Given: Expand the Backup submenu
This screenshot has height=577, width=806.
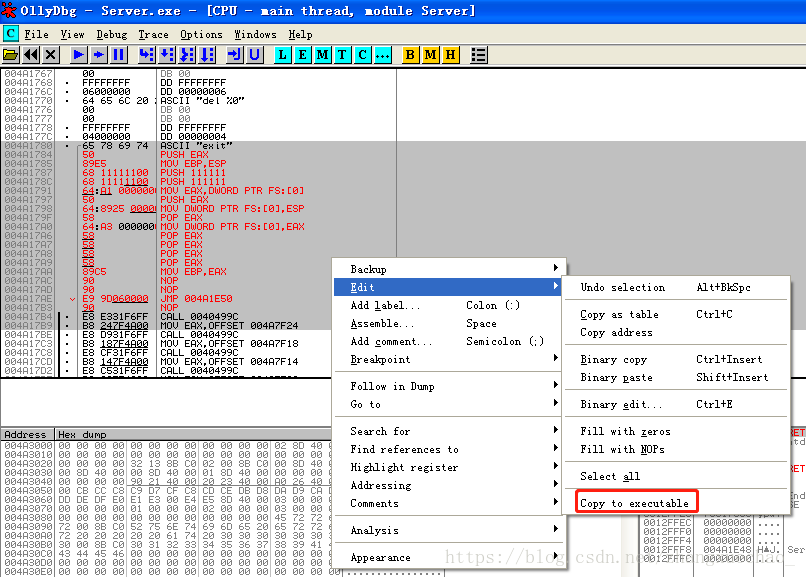Looking at the screenshot, I should click(x=449, y=269).
